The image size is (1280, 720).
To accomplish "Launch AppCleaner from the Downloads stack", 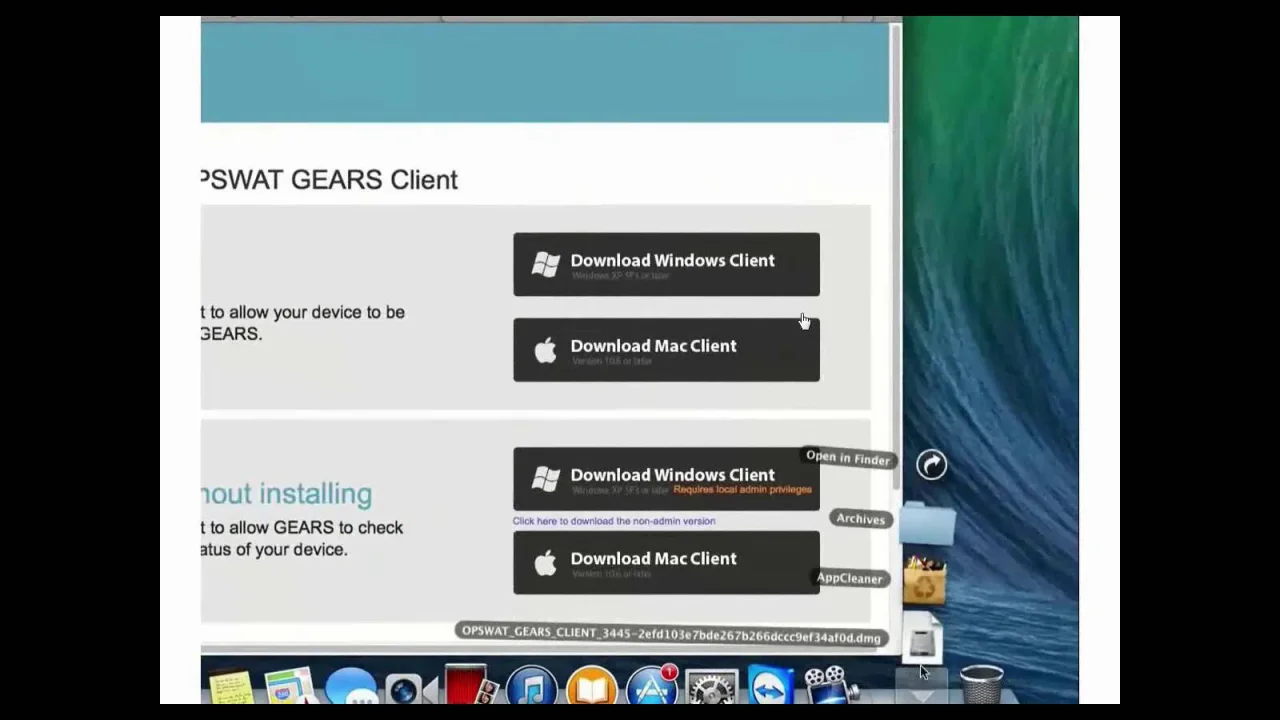I will pyautogui.click(x=925, y=582).
